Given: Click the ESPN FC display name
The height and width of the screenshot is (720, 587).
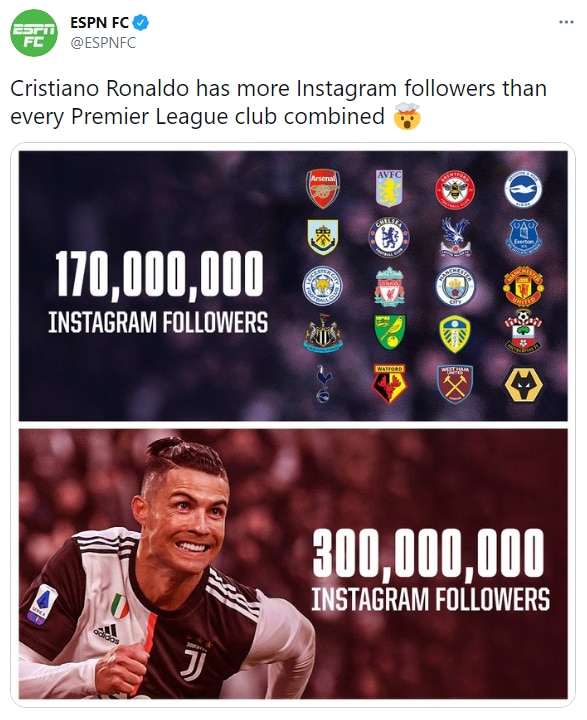Looking at the screenshot, I should click(x=99, y=22).
